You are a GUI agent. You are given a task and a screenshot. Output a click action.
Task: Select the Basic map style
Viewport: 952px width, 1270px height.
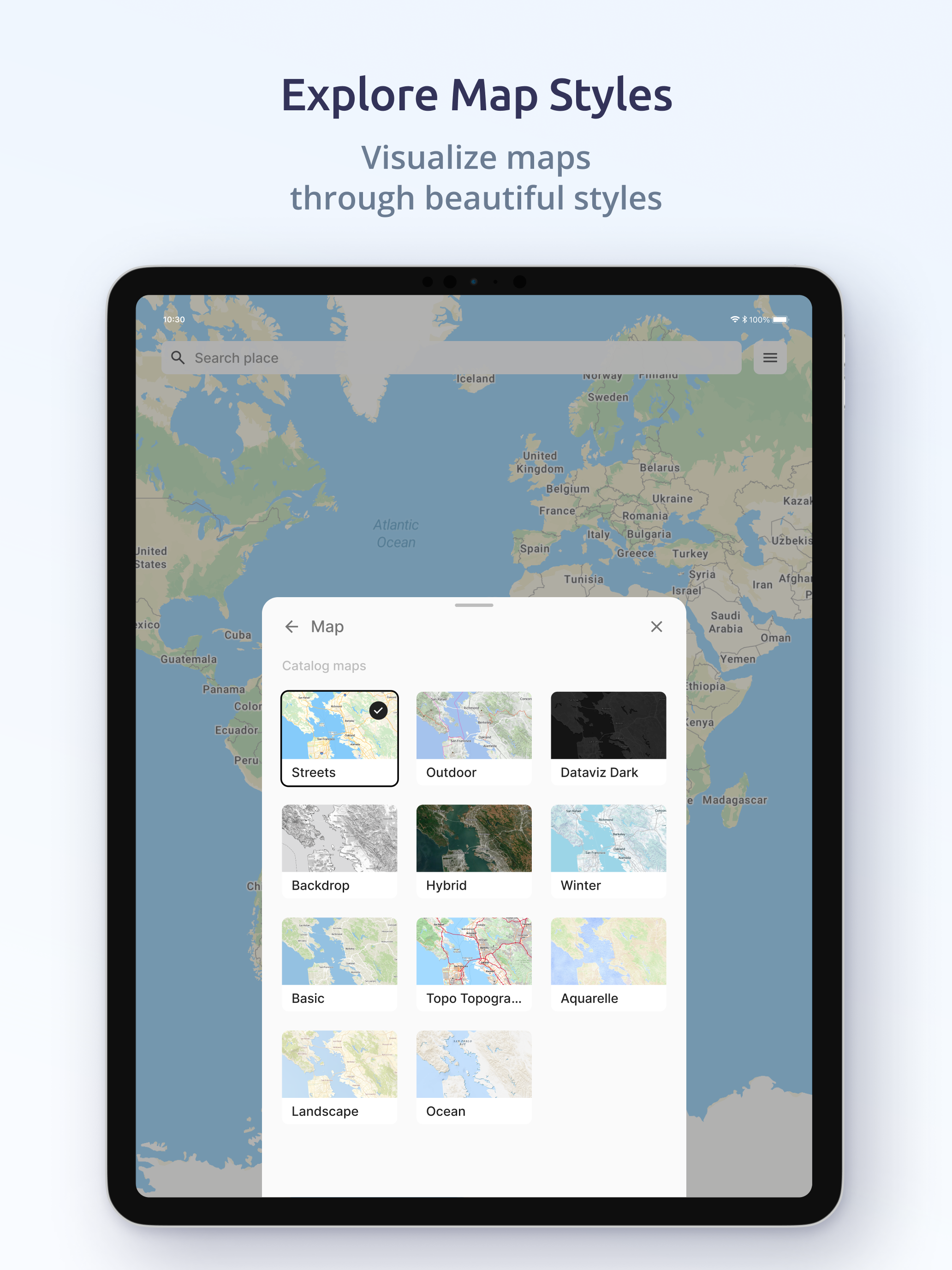tap(340, 964)
